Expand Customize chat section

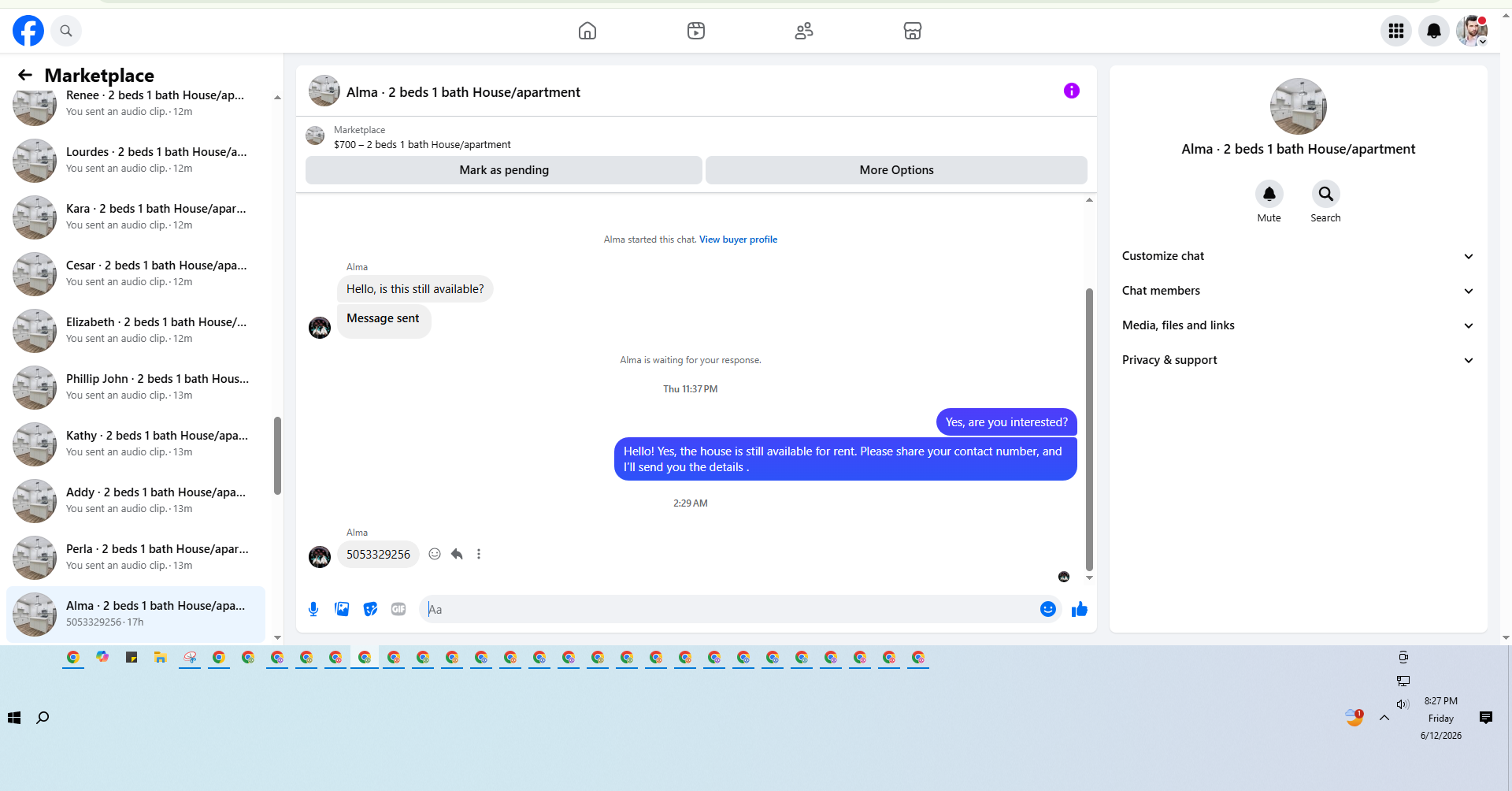click(1298, 256)
